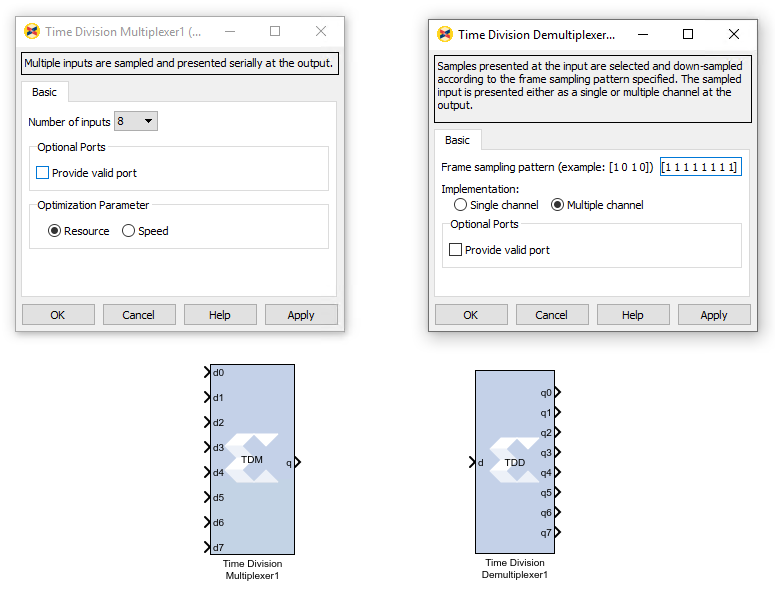Switch to the Multiplexer Basic tab

tap(45, 92)
